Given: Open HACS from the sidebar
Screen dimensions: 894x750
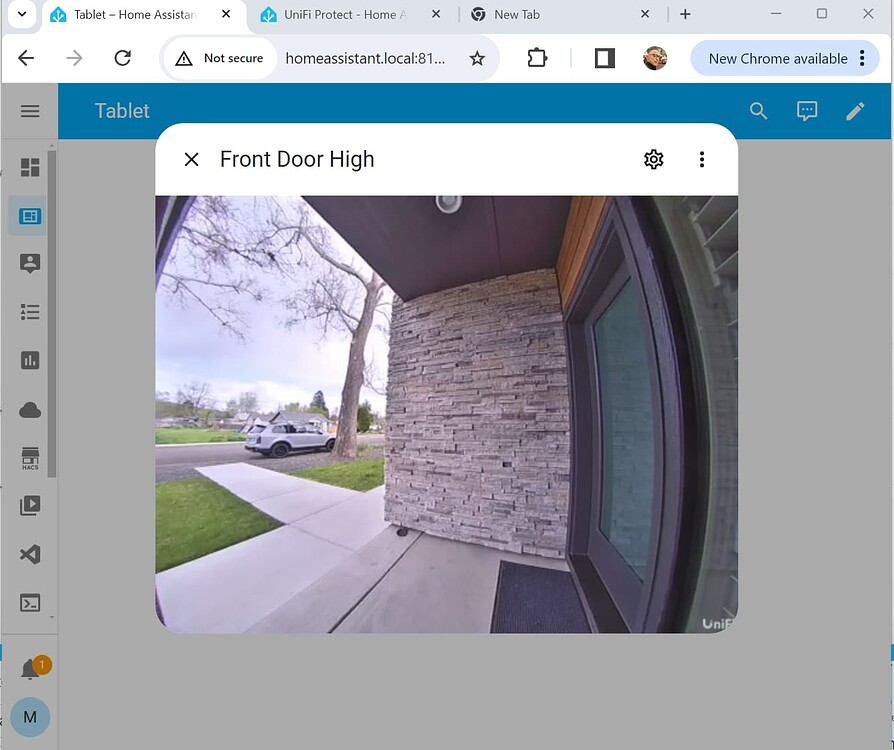Looking at the screenshot, I should (x=30, y=458).
